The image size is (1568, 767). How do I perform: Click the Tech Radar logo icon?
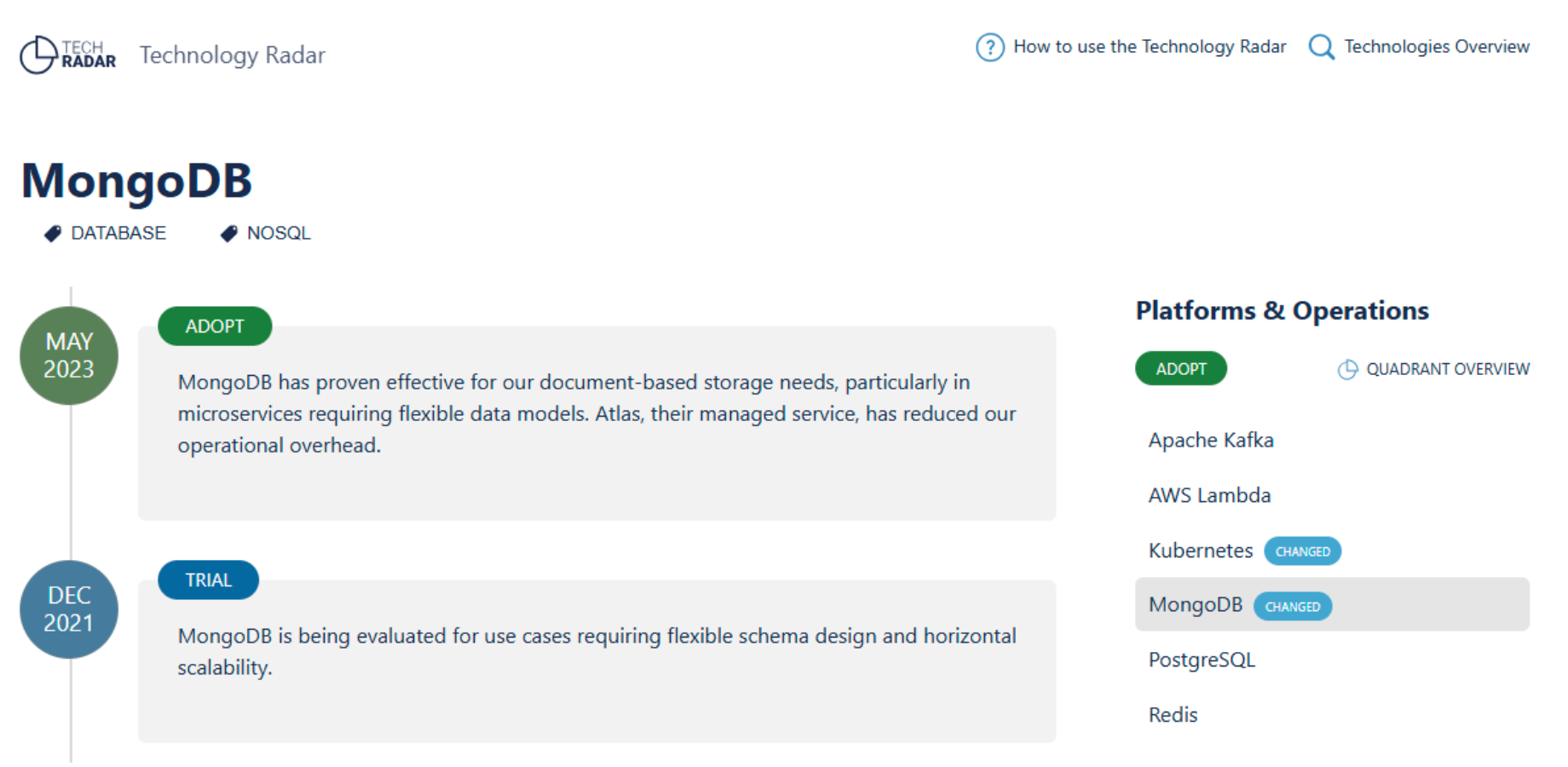point(68,55)
